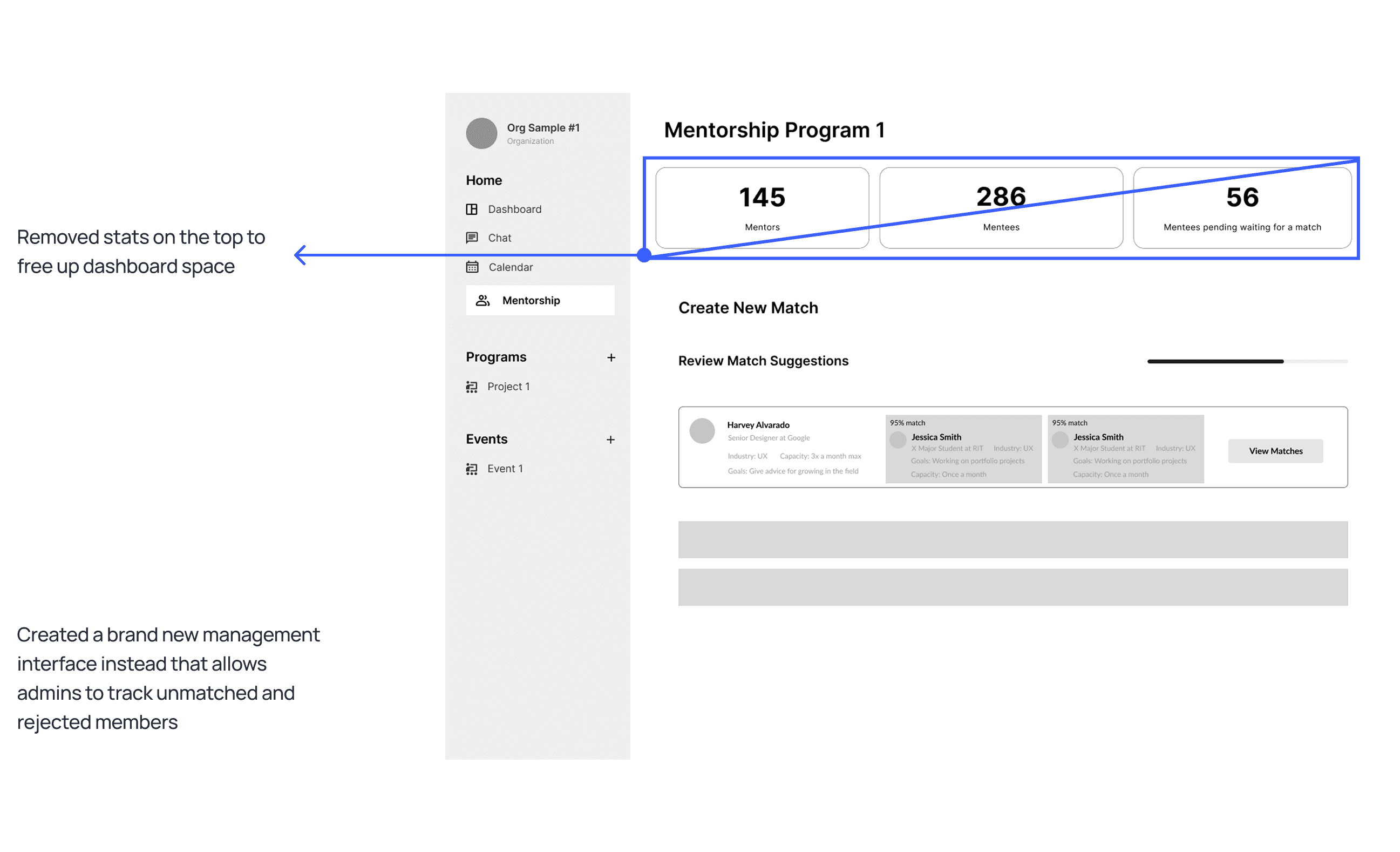Open the Dashboard menu item

click(514, 209)
